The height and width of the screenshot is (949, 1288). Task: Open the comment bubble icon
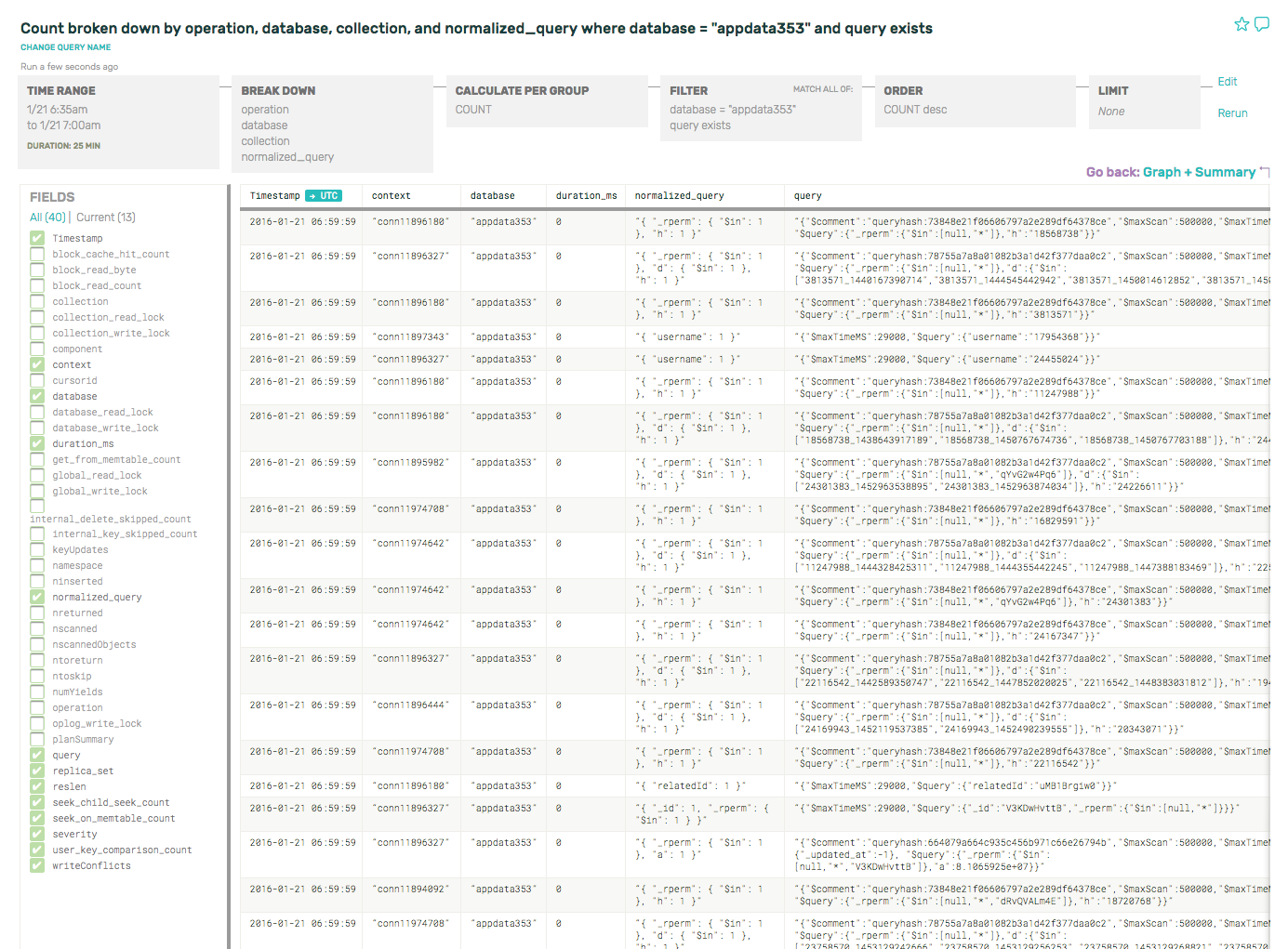(1262, 24)
